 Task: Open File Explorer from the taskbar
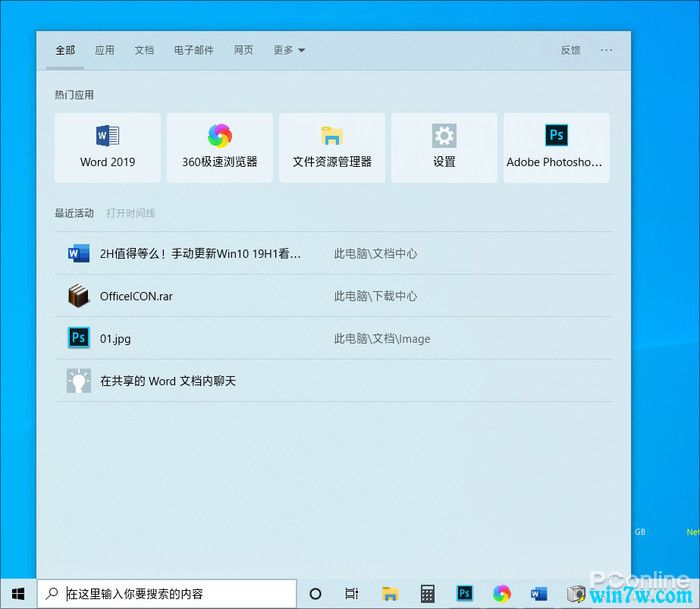click(x=390, y=594)
